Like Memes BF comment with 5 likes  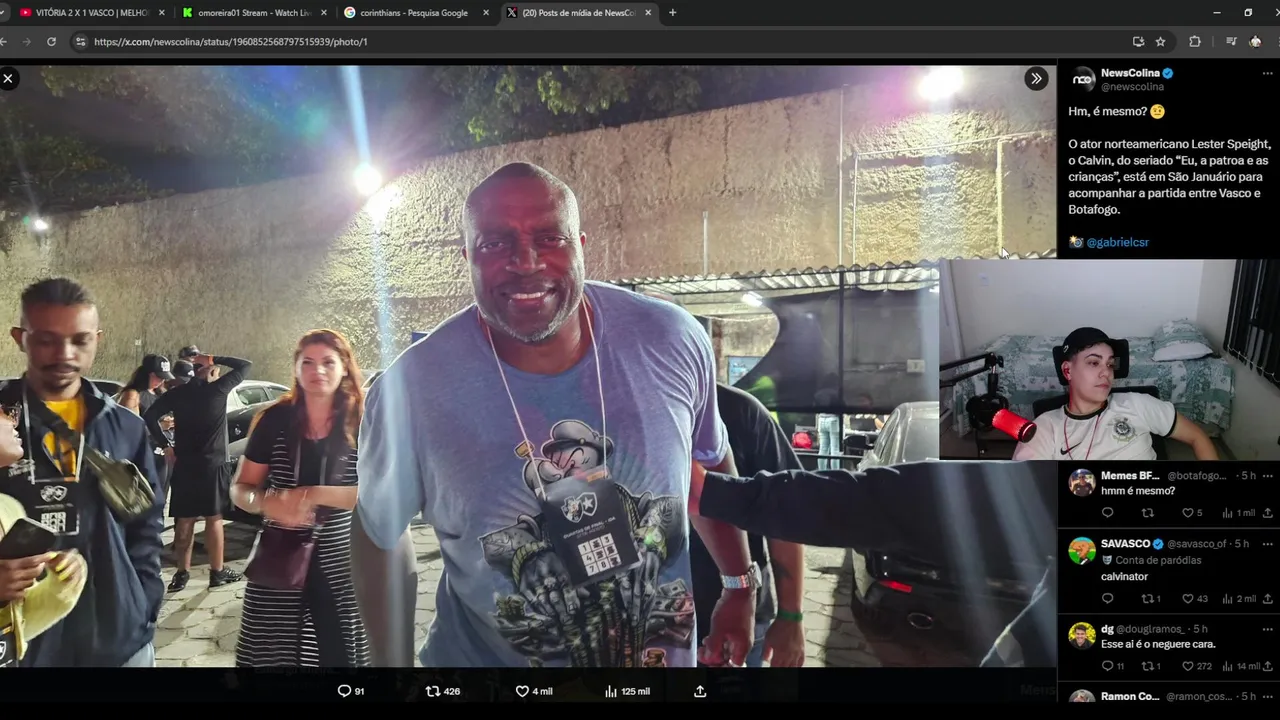tap(1192, 513)
